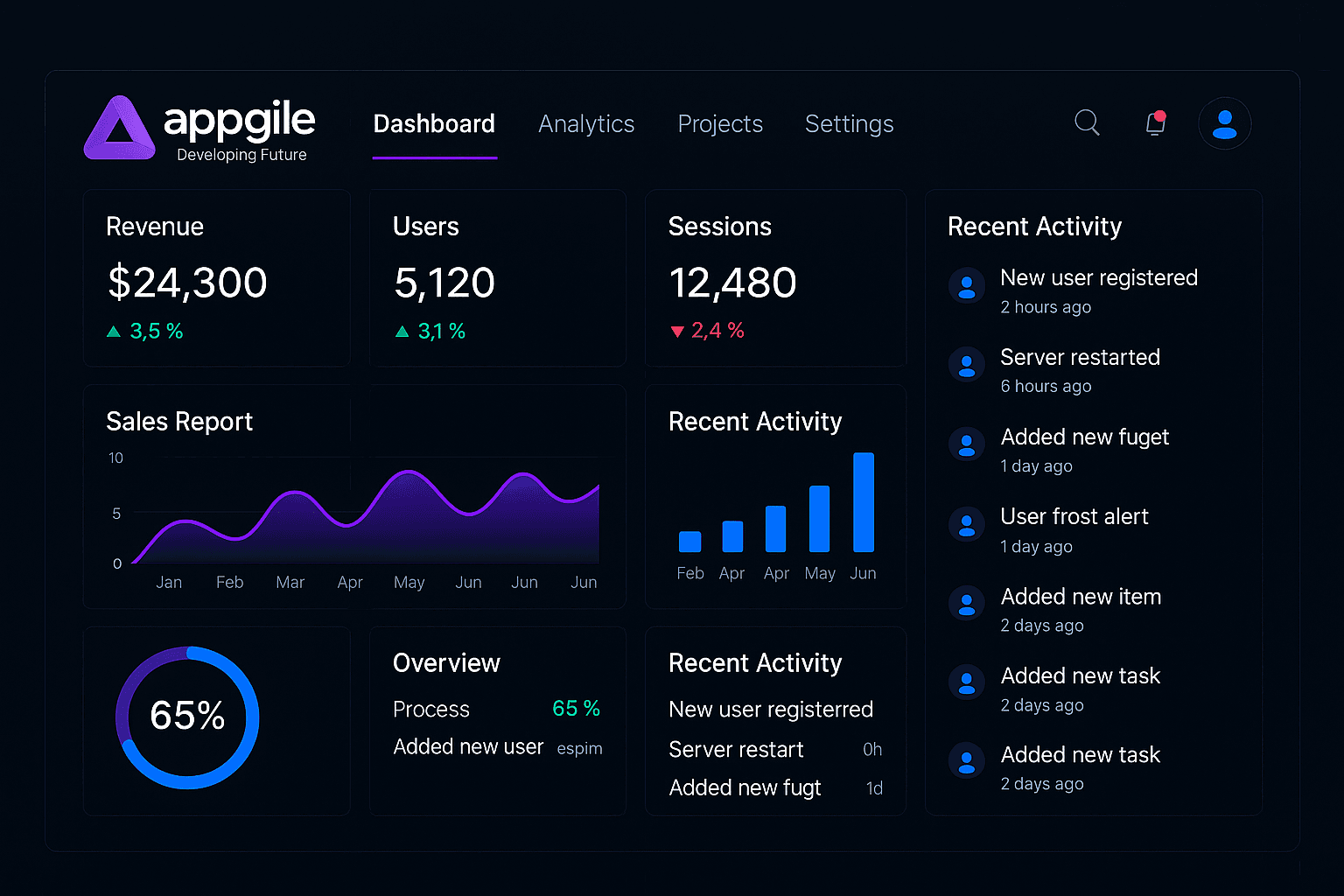Screen dimensions: 1344x896
Task: Select the avatar next to 'New user registered'
Action: pos(966,286)
